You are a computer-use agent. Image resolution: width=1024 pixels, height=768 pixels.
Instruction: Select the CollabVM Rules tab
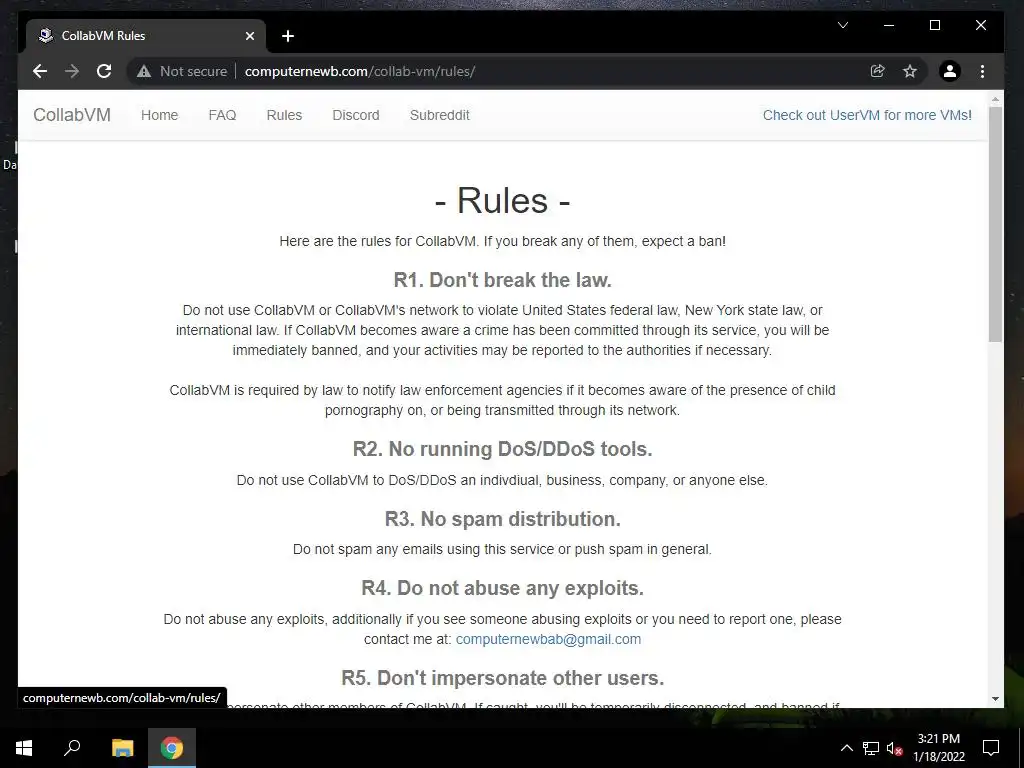(x=146, y=36)
